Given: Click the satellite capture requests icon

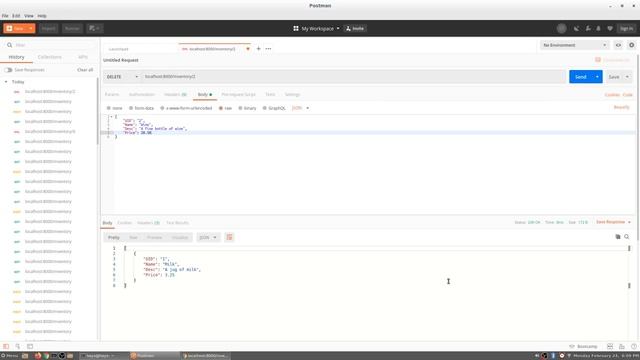Looking at the screenshot, I should [576, 29].
